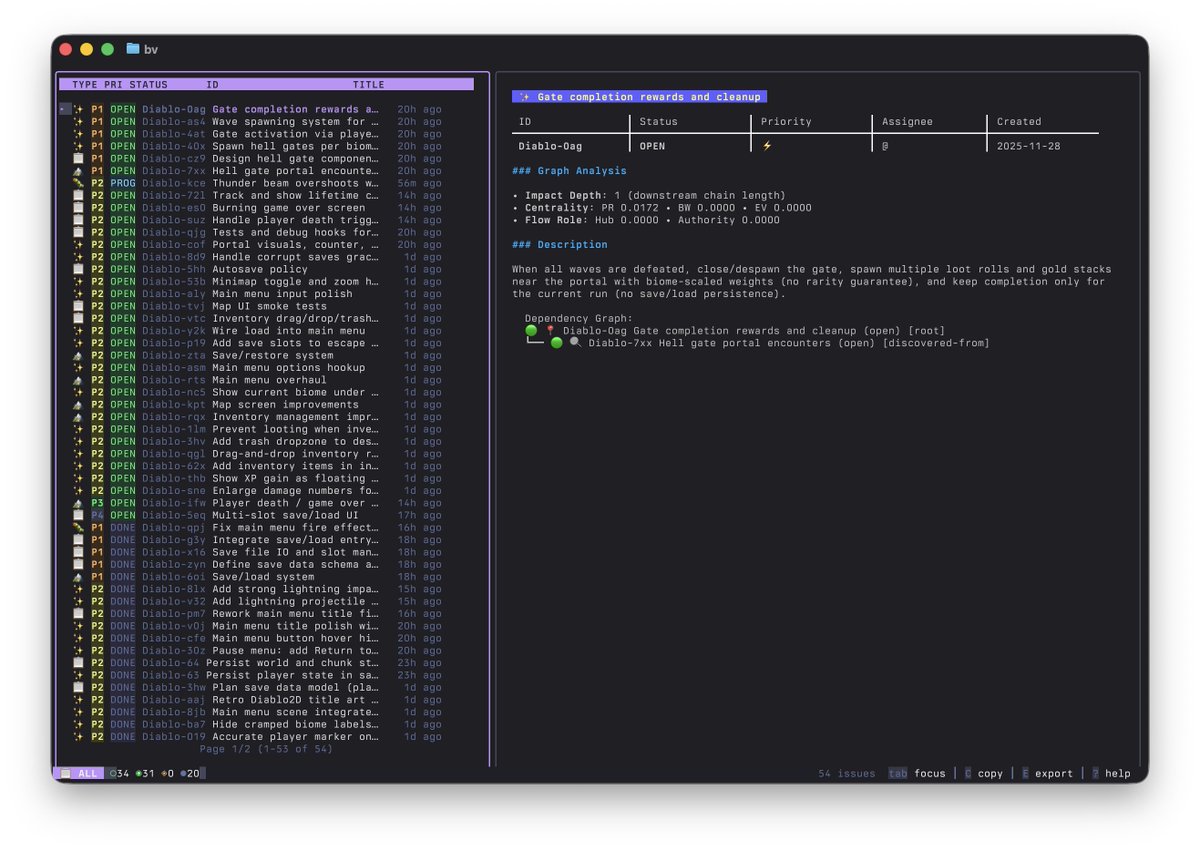Click the TYPE column header

pos(85,85)
